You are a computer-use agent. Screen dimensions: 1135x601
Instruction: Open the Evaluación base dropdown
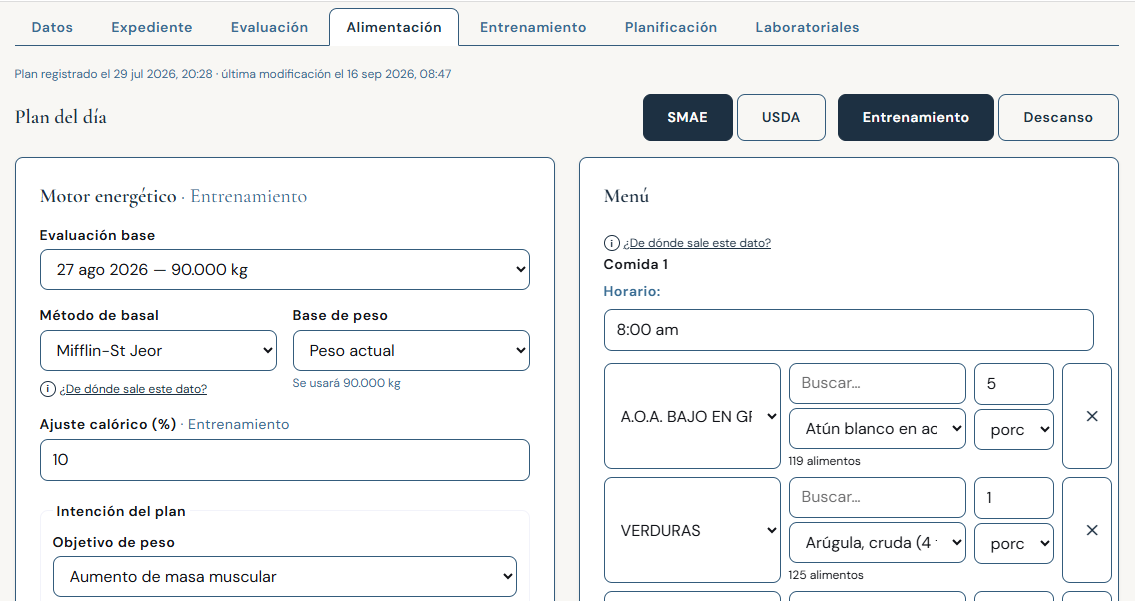pos(284,269)
